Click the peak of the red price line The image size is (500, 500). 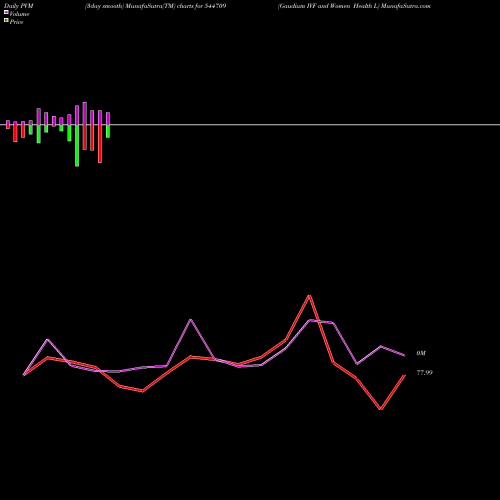pyautogui.click(x=309, y=296)
